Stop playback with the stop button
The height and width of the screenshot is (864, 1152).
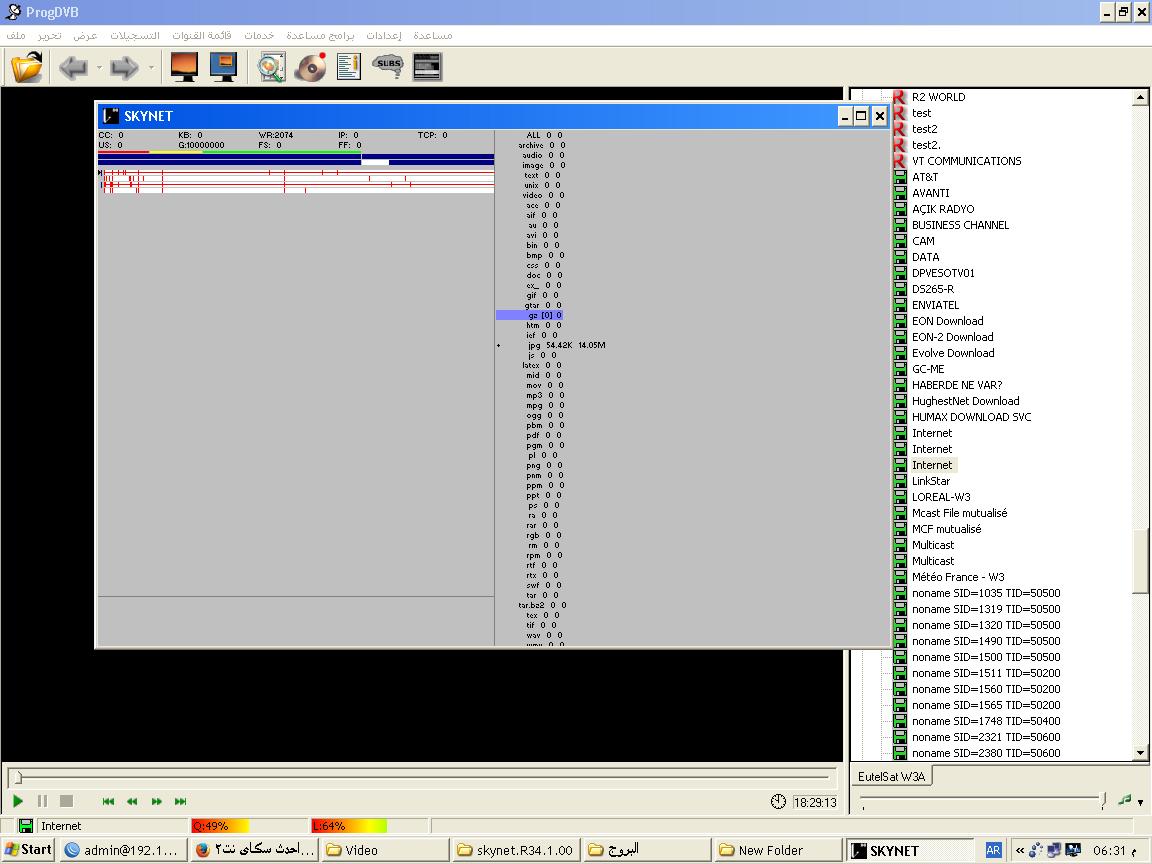click(66, 801)
